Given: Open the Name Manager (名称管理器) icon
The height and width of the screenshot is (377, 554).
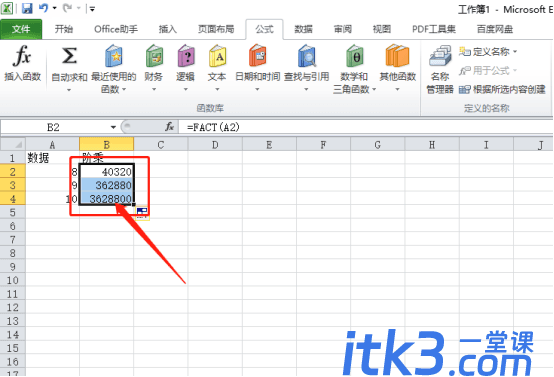Looking at the screenshot, I should pyautogui.click(x=440, y=56).
